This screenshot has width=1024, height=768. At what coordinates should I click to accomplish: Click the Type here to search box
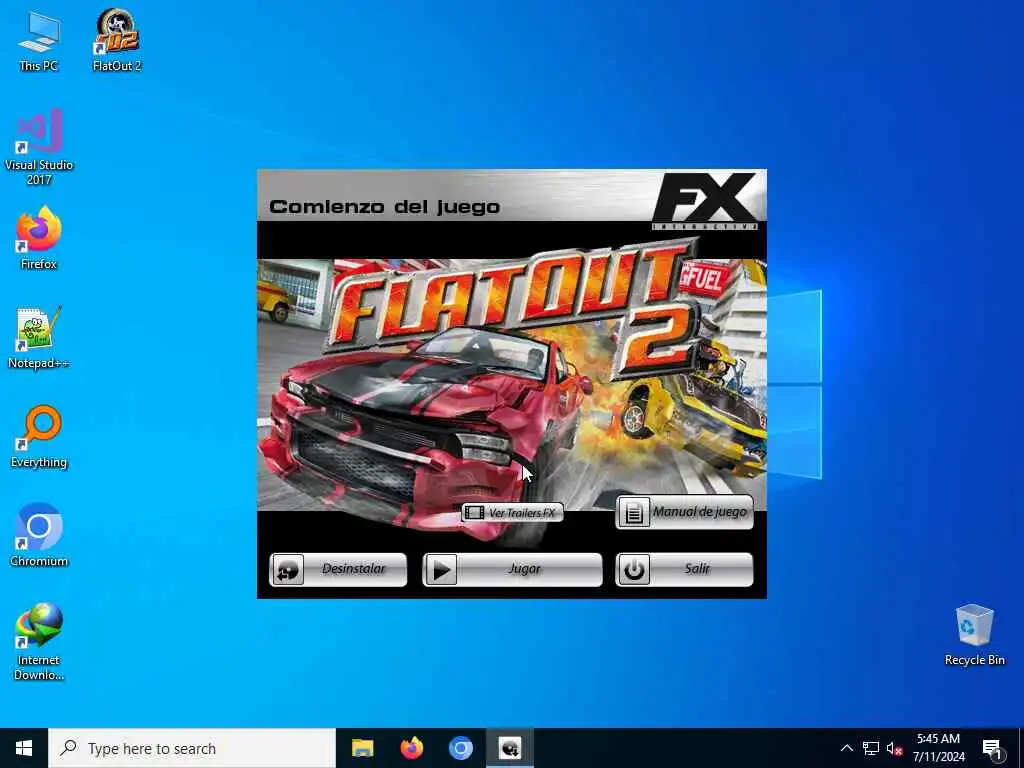coord(192,748)
